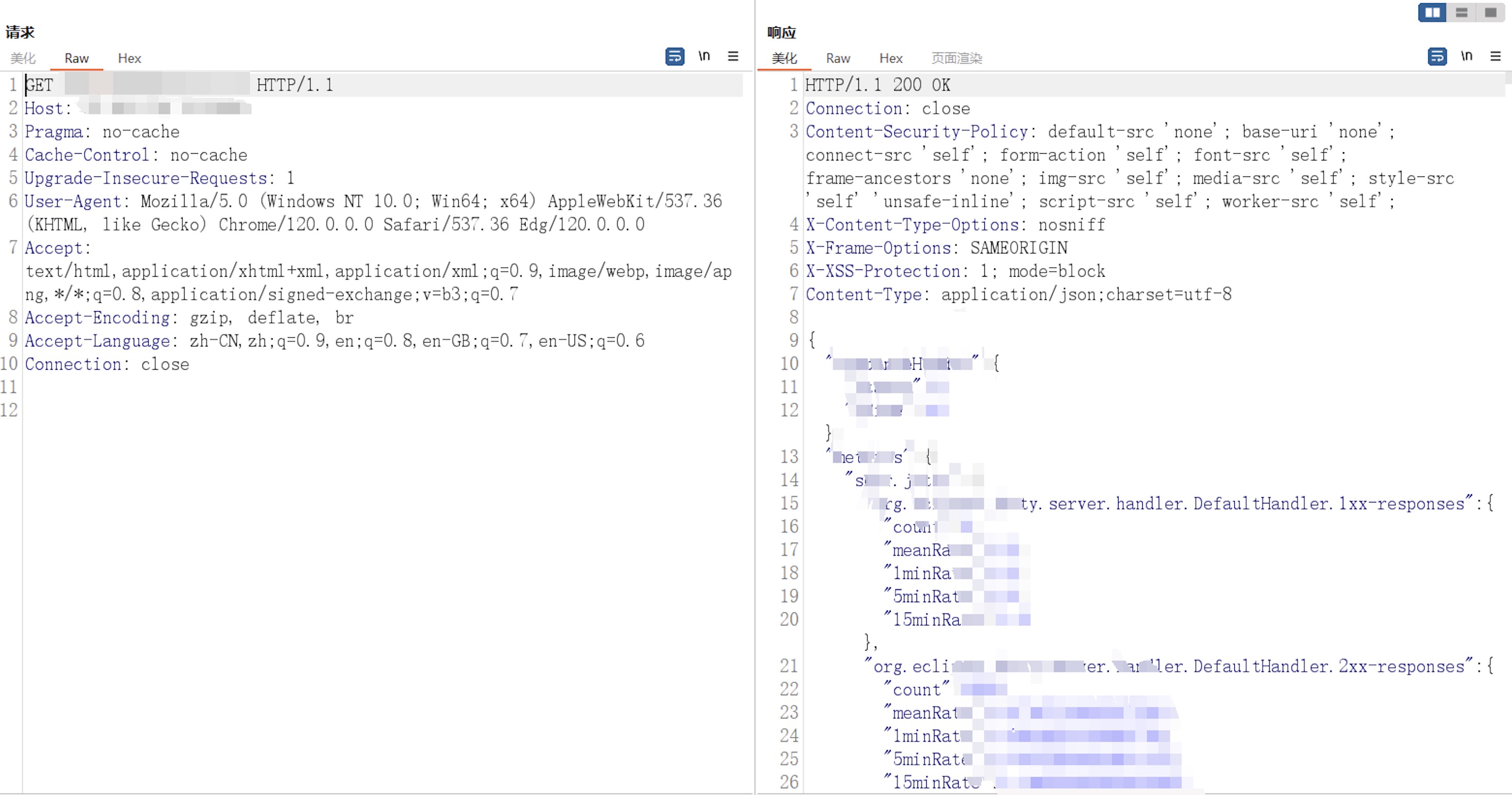Switch to side-by-side split layout
The height and width of the screenshot is (795, 1512).
tap(1432, 12)
